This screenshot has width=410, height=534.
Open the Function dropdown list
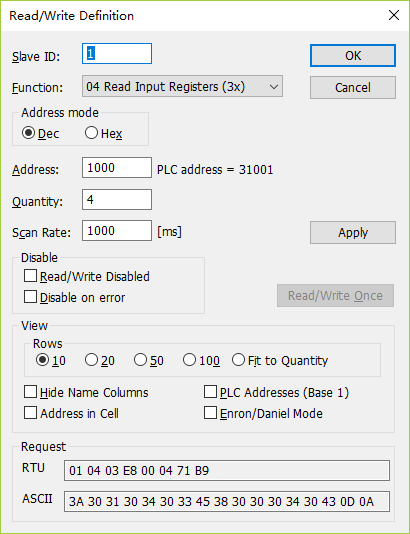coord(182,87)
